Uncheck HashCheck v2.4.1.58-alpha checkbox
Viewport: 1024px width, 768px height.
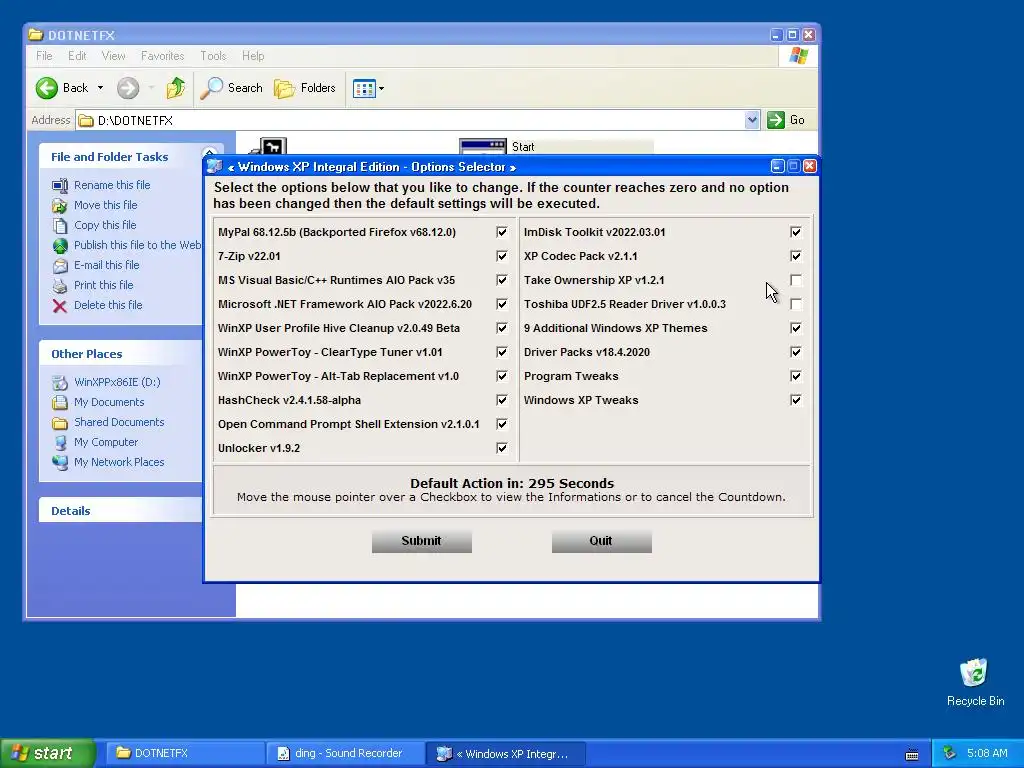pyautogui.click(x=502, y=400)
